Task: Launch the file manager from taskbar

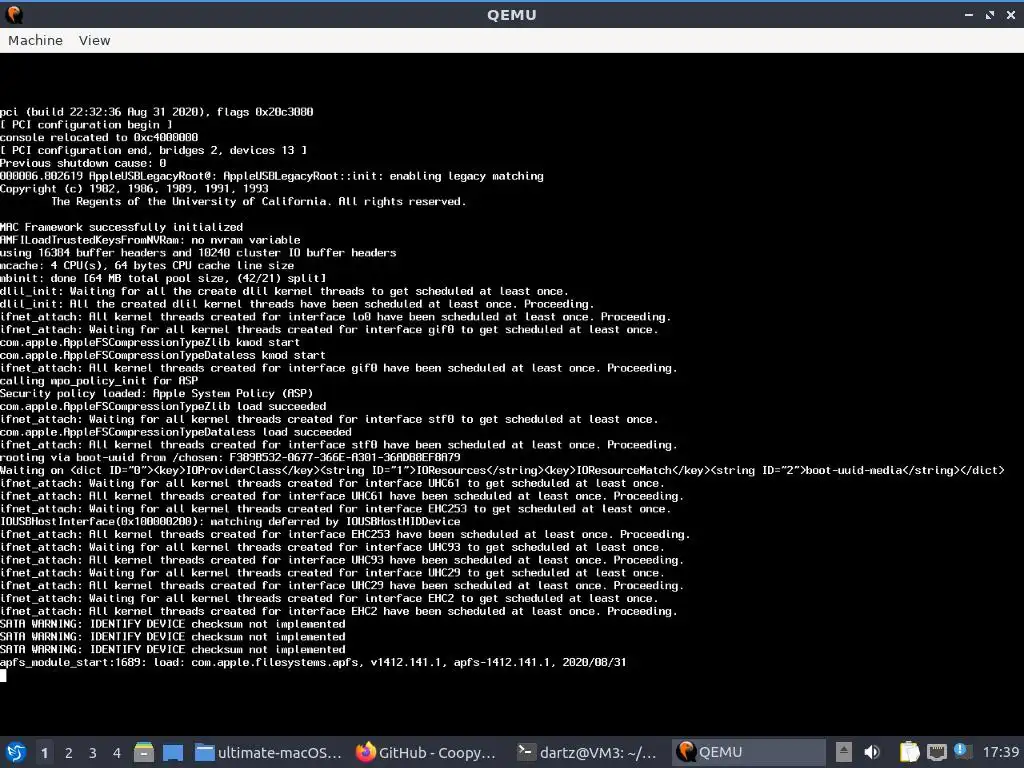Action: [144, 752]
